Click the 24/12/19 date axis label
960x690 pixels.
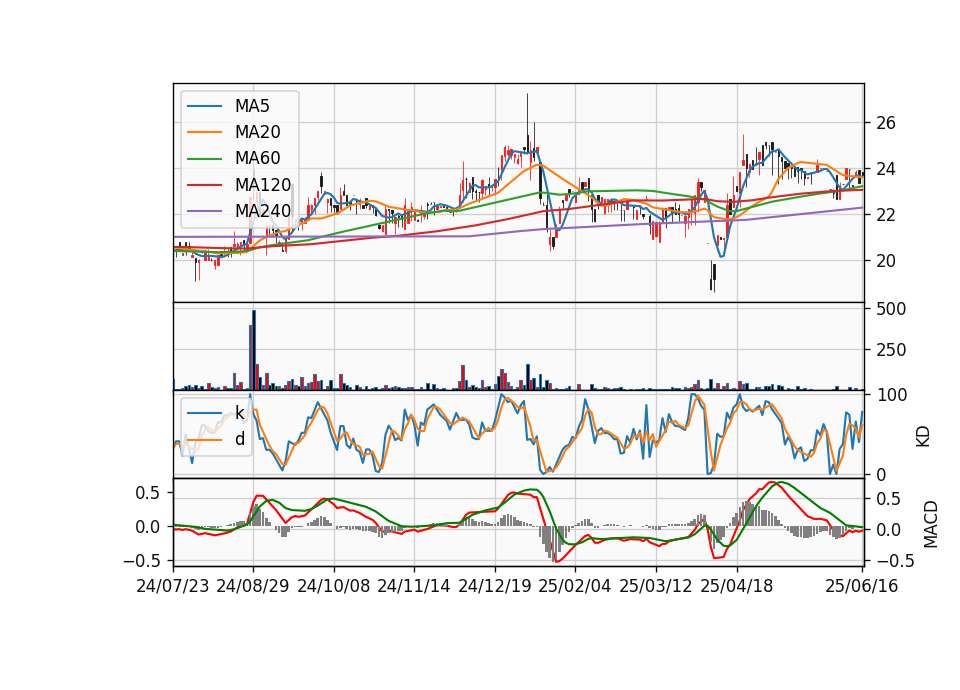495,586
